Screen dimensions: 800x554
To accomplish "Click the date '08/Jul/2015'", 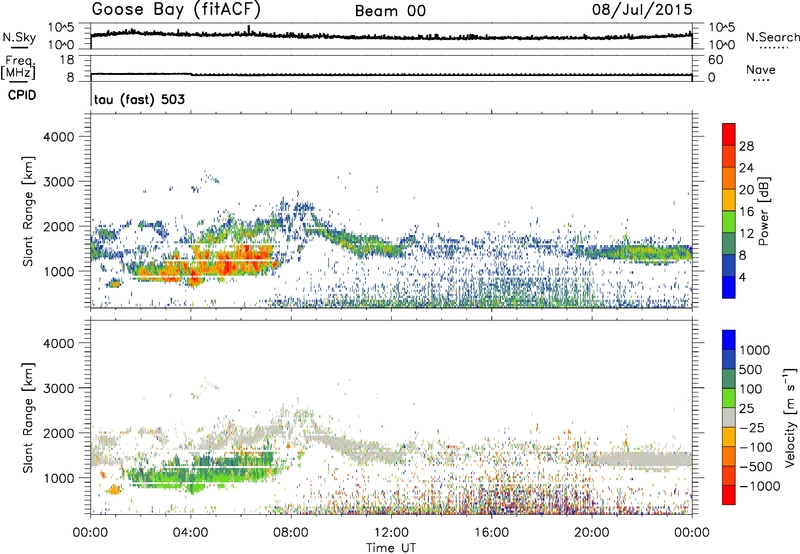I will 642,9.
